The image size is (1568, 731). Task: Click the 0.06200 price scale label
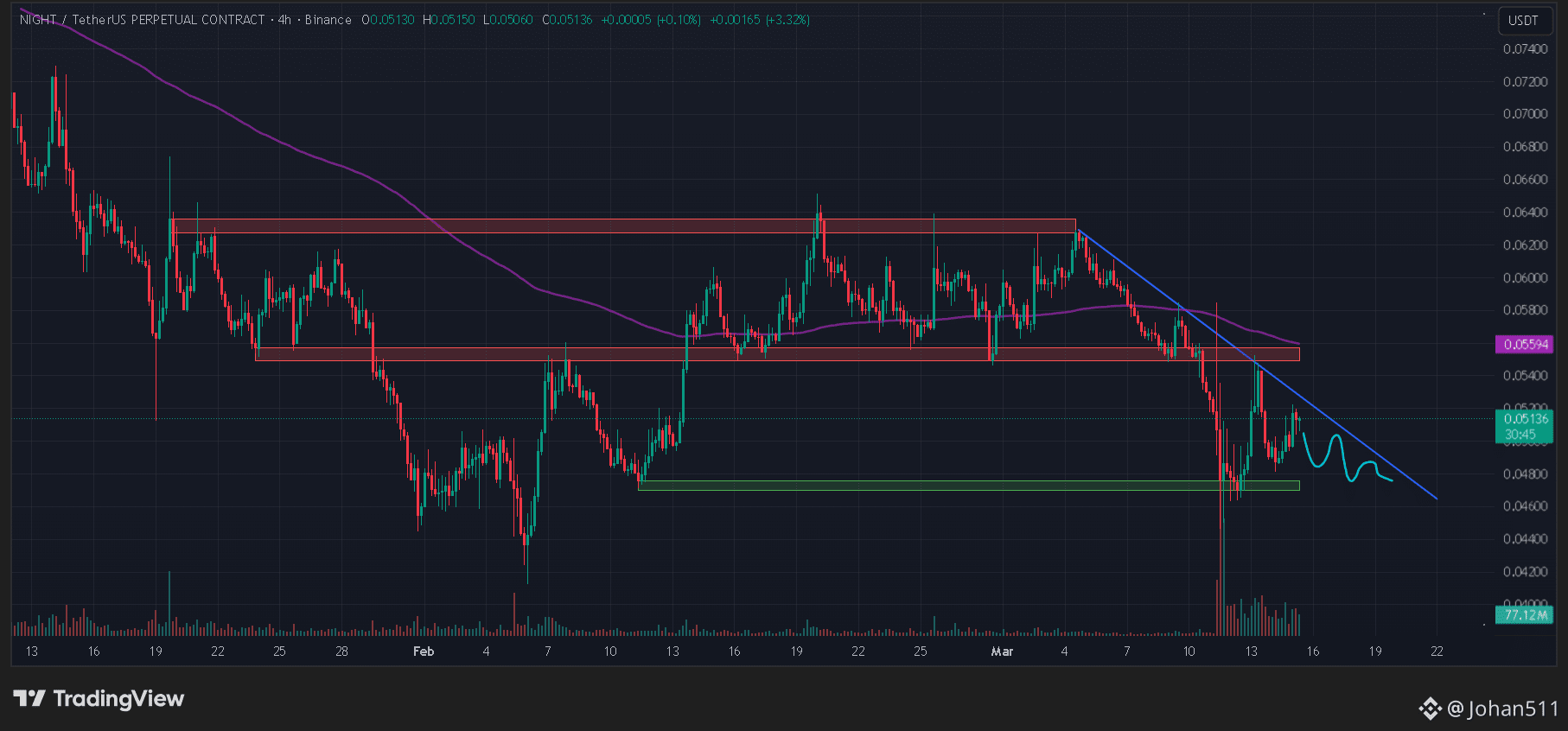pyautogui.click(x=1525, y=245)
